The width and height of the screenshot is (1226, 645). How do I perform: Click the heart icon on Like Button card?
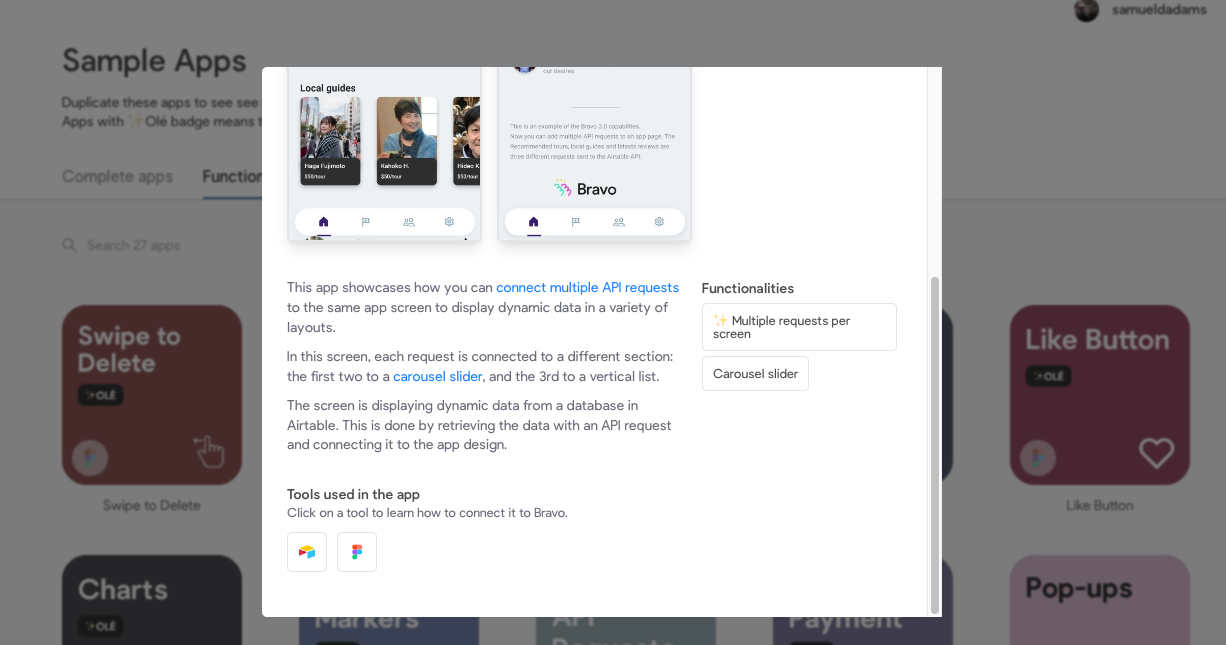tap(1156, 453)
